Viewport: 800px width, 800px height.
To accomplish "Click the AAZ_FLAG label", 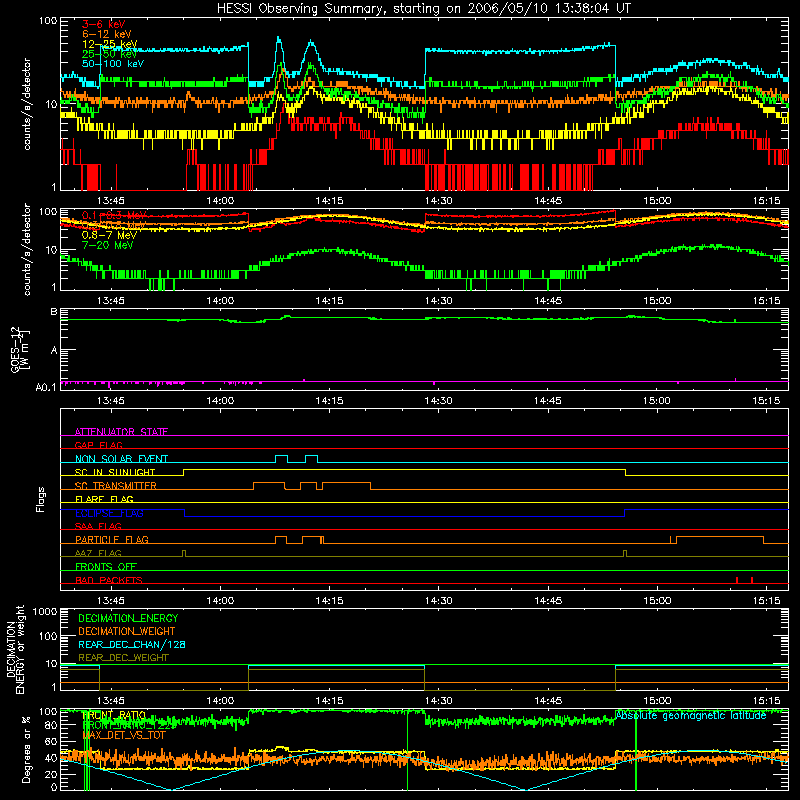I will click(x=98, y=553).
